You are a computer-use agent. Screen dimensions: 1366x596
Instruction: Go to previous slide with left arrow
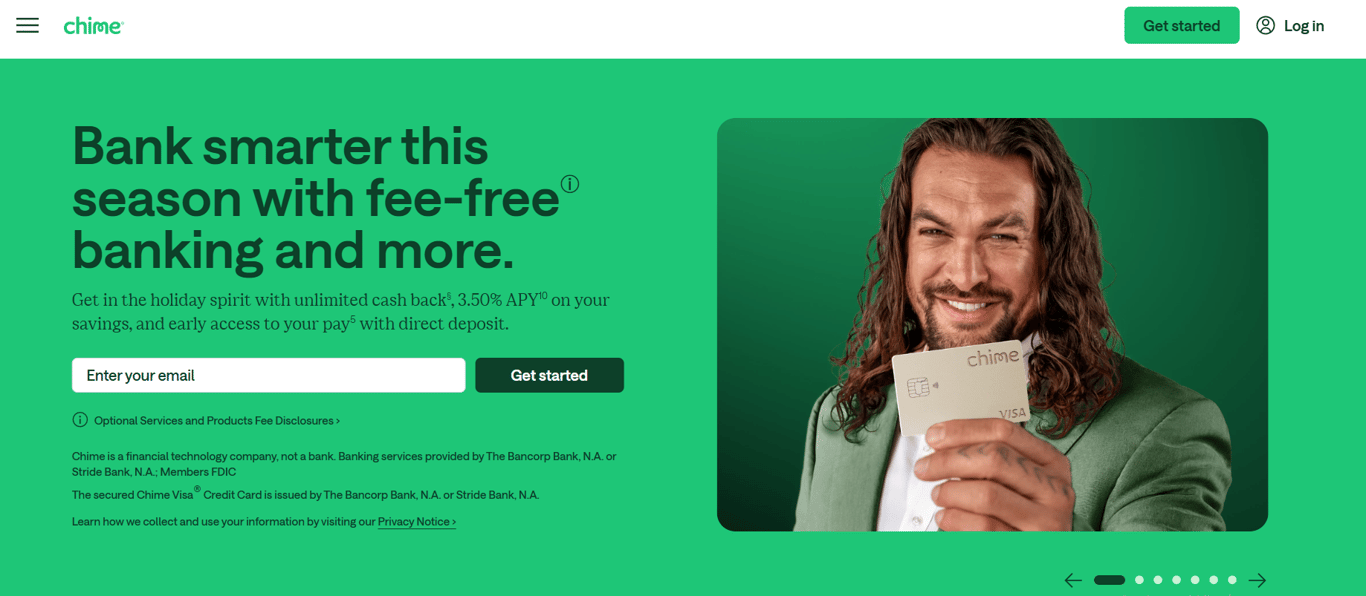click(1073, 580)
